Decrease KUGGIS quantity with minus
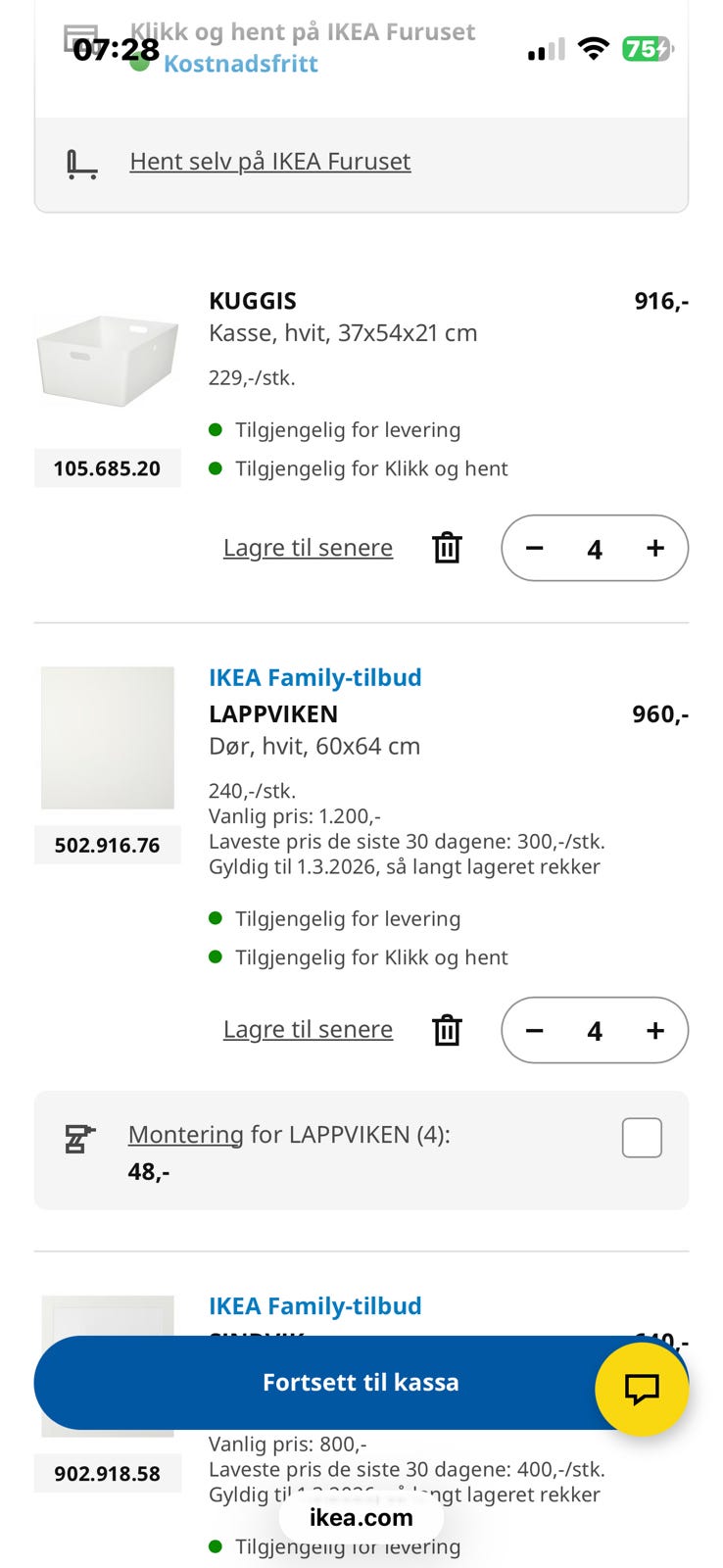Screen dimensions: 723x1568 click(534, 548)
